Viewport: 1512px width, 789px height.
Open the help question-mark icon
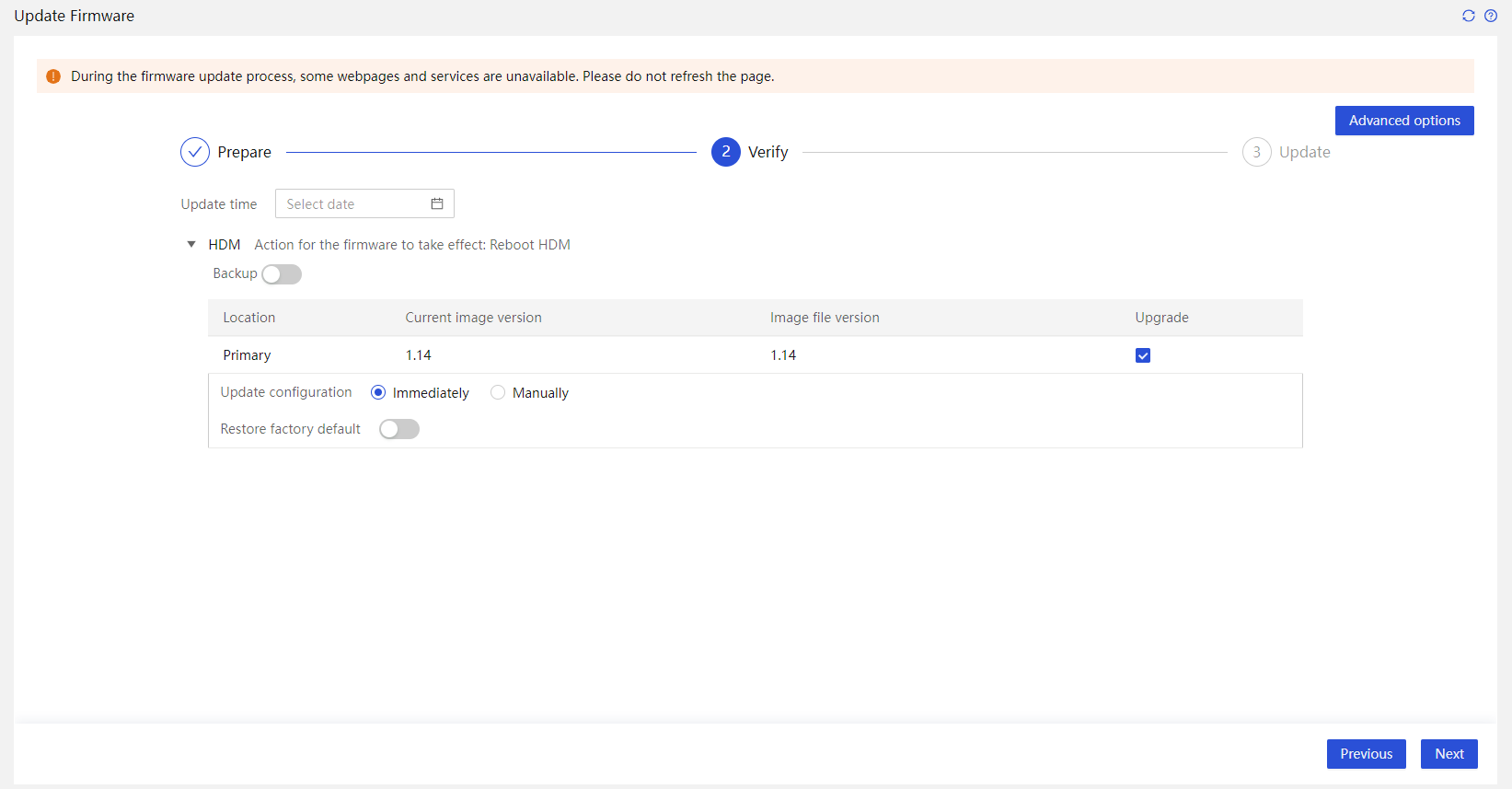pos(1491,16)
